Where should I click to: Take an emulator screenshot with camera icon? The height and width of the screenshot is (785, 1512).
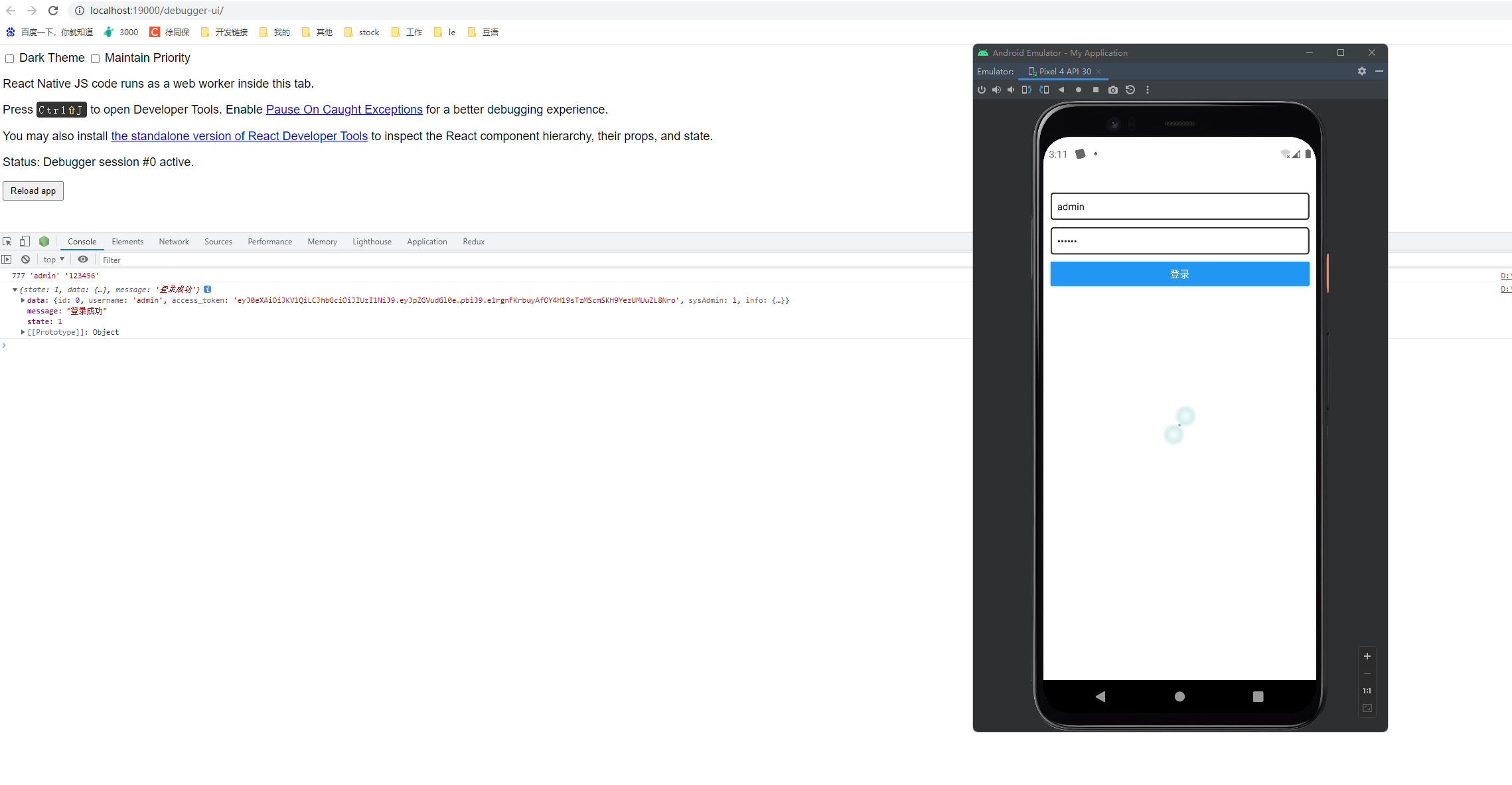pyautogui.click(x=1113, y=90)
